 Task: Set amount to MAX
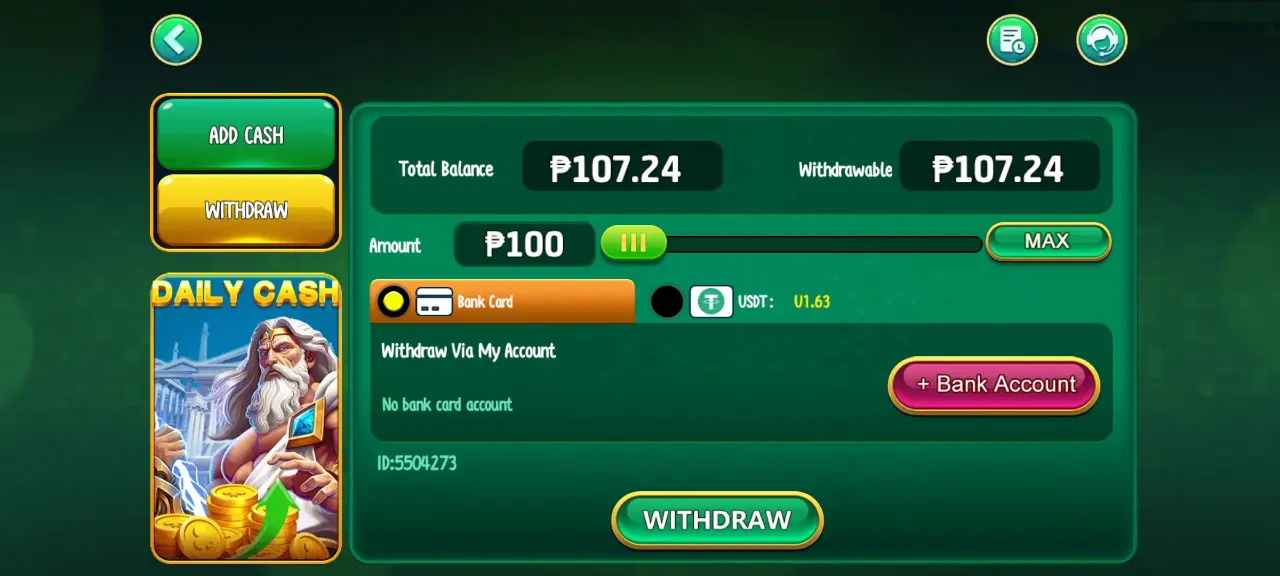1048,241
